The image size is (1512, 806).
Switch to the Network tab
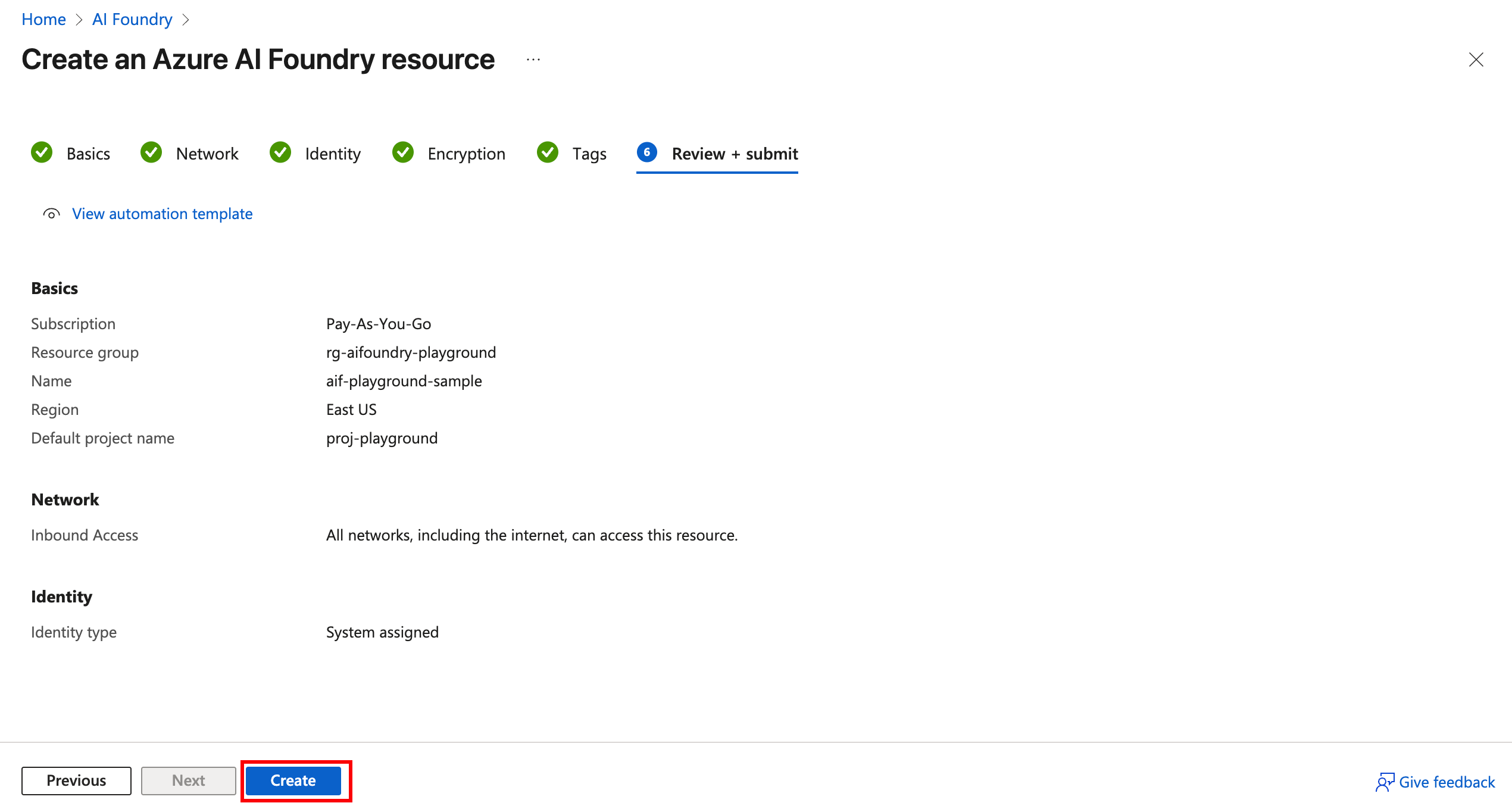point(207,154)
